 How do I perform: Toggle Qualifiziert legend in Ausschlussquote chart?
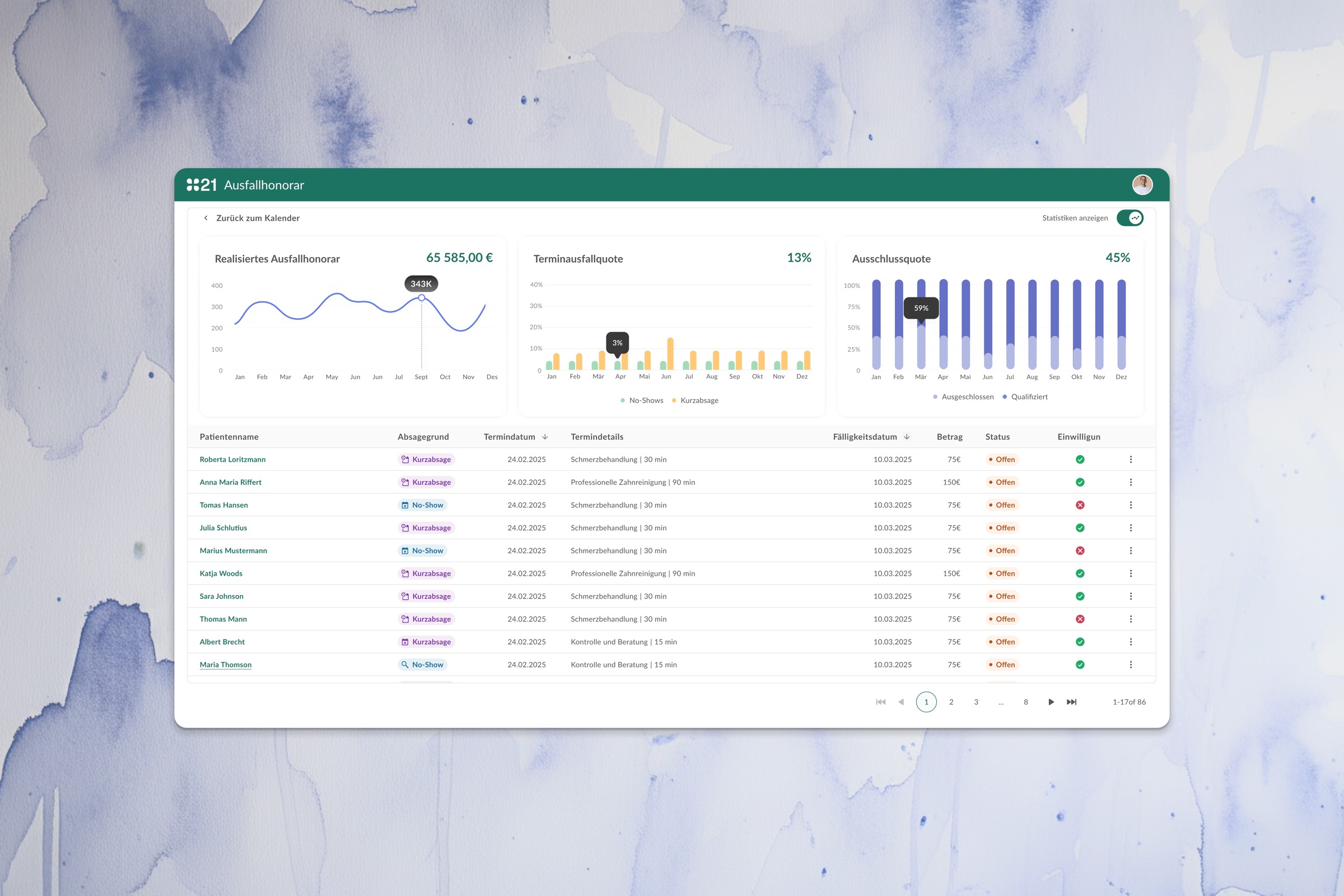pos(1025,396)
